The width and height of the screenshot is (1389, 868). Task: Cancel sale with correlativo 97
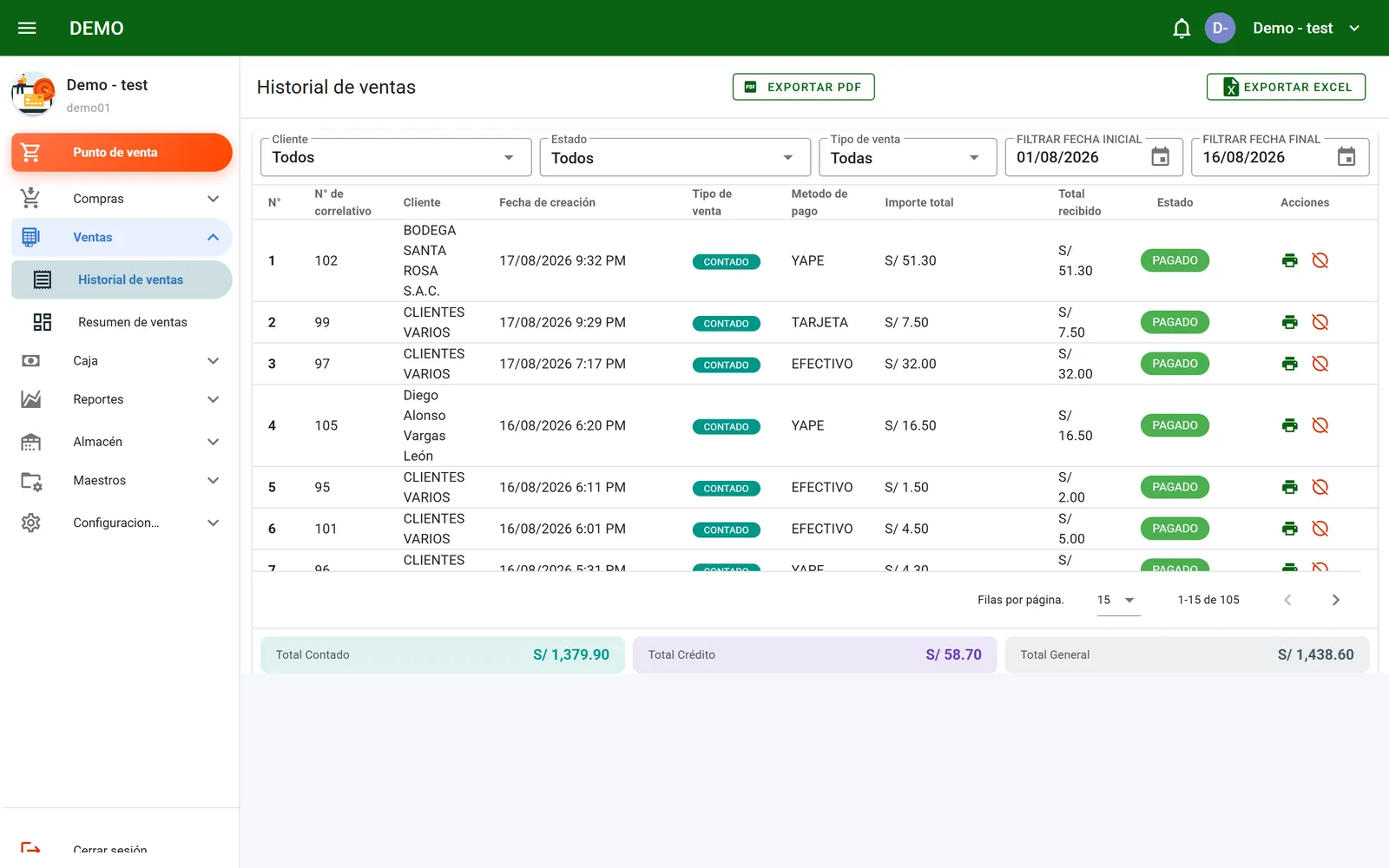tap(1320, 364)
